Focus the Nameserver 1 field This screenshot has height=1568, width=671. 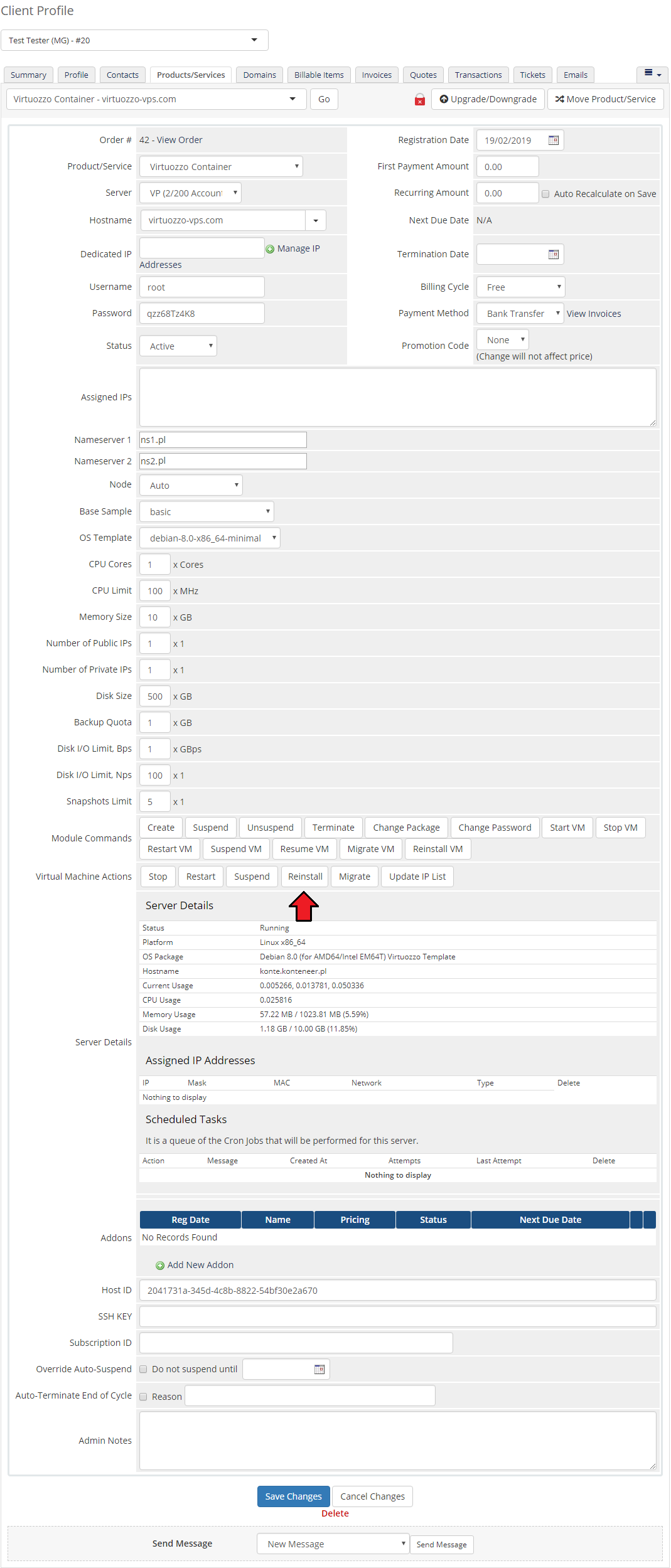click(223, 440)
